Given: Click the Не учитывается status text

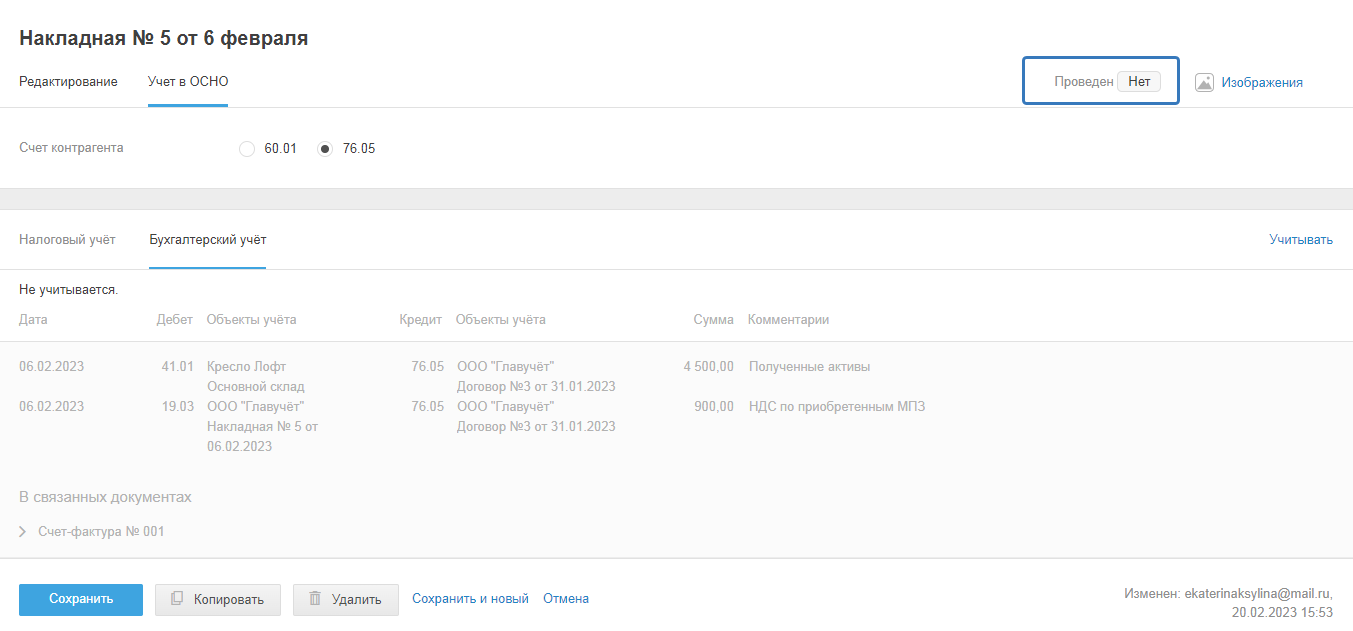Looking at the screenshot, I should [x=69, y=290].
